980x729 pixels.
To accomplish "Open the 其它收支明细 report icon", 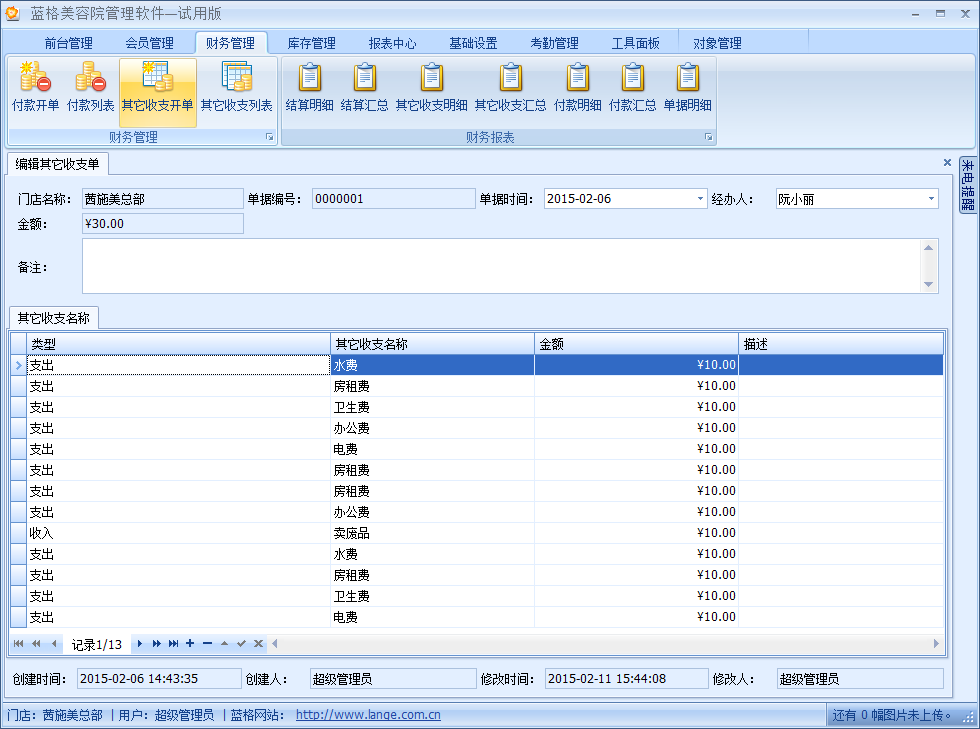I will coord(432,88).
